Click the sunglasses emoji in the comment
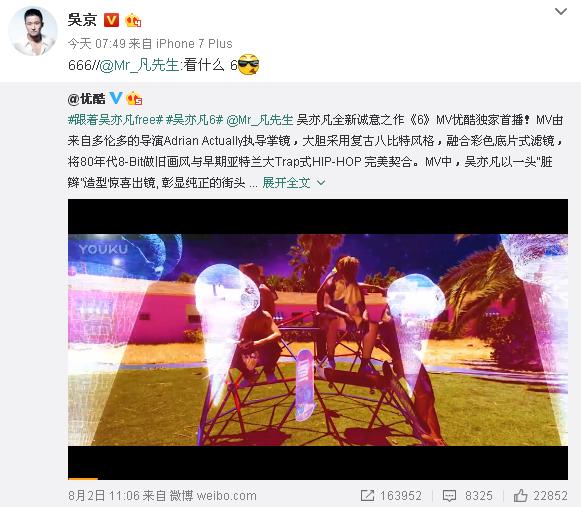The image size is (581, 507). 248,64
